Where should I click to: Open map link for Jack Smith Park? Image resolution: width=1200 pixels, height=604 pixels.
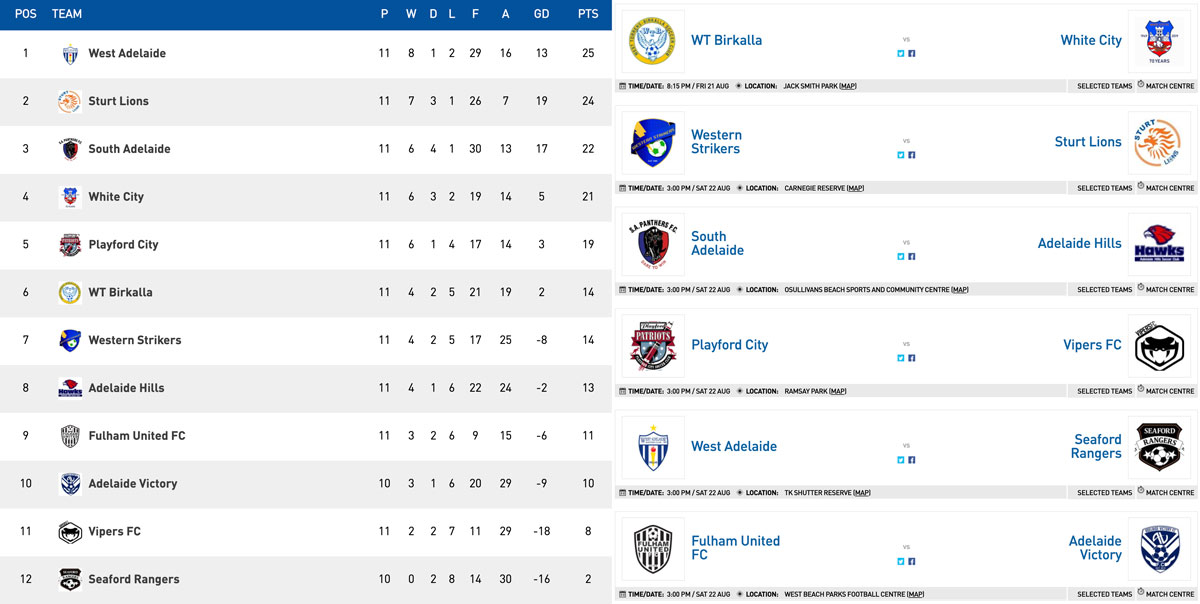848,86
